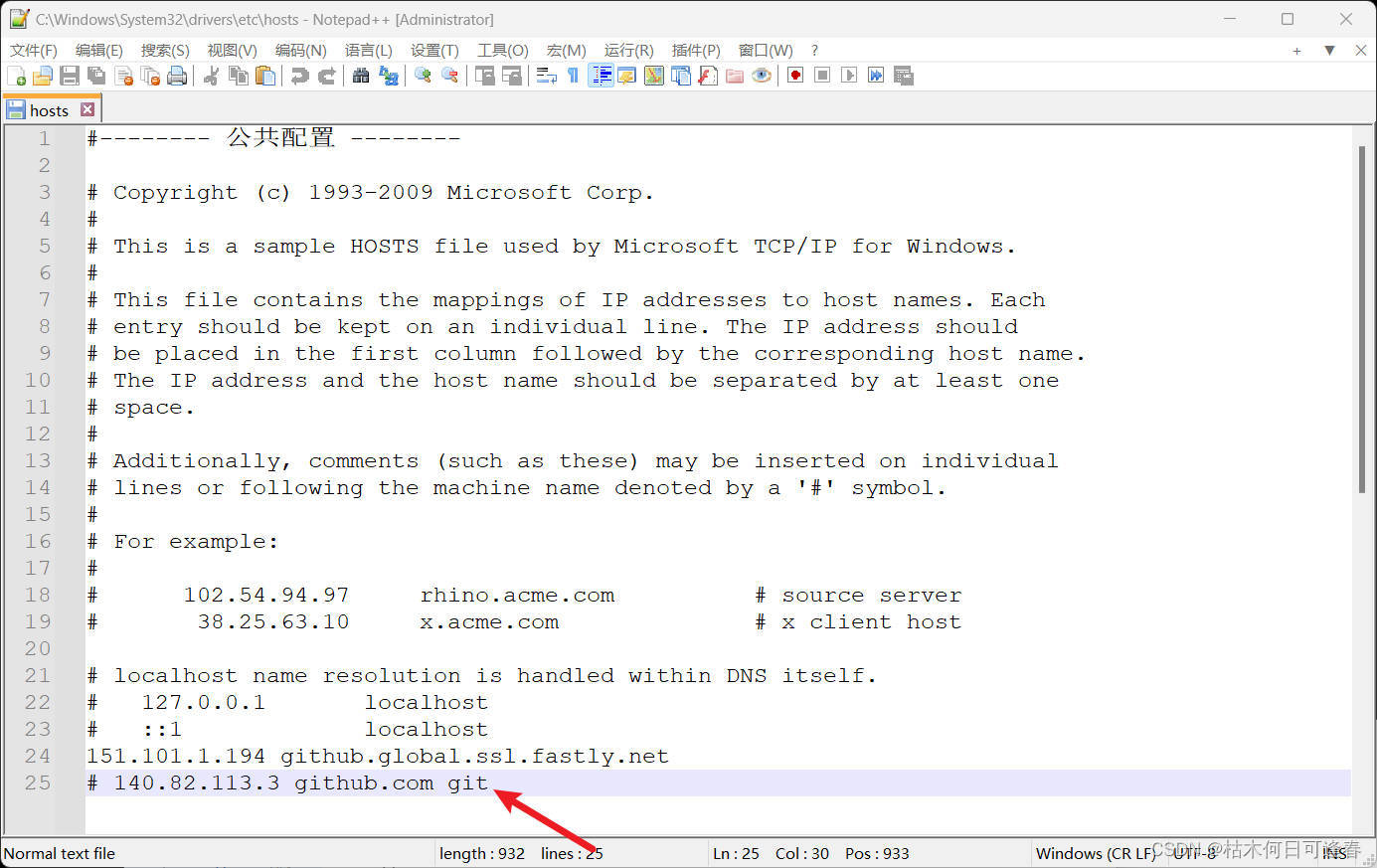Zoom out using the magnifier minus icon
Viewport: 1377px width, 868px height.
[x=449, y=76]
